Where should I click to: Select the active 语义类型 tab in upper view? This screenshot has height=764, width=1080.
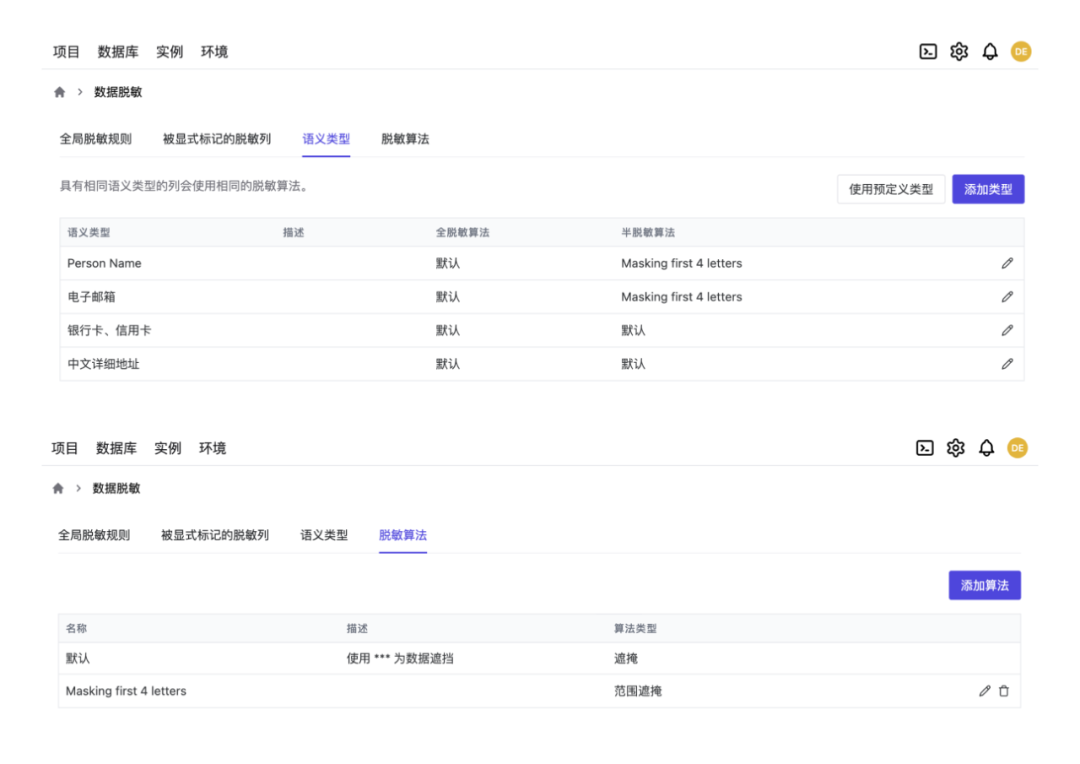326,139
